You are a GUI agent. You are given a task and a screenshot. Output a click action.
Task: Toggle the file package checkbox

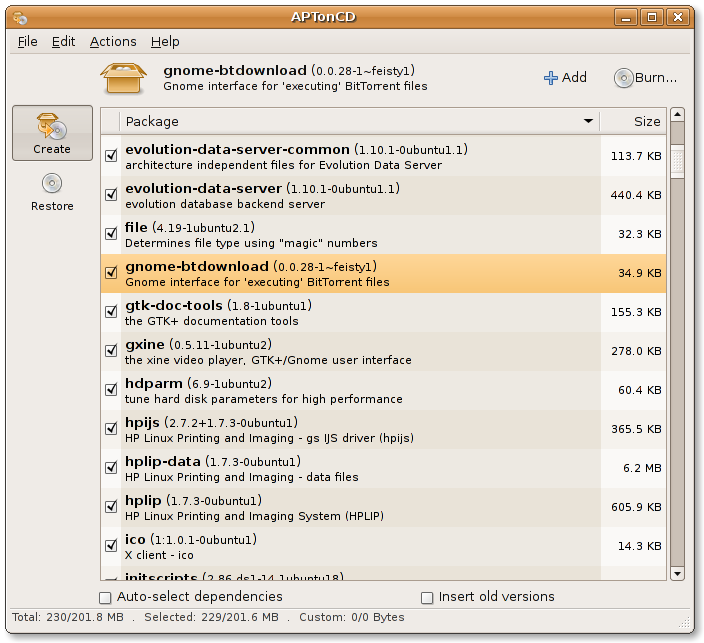point(111,233)
